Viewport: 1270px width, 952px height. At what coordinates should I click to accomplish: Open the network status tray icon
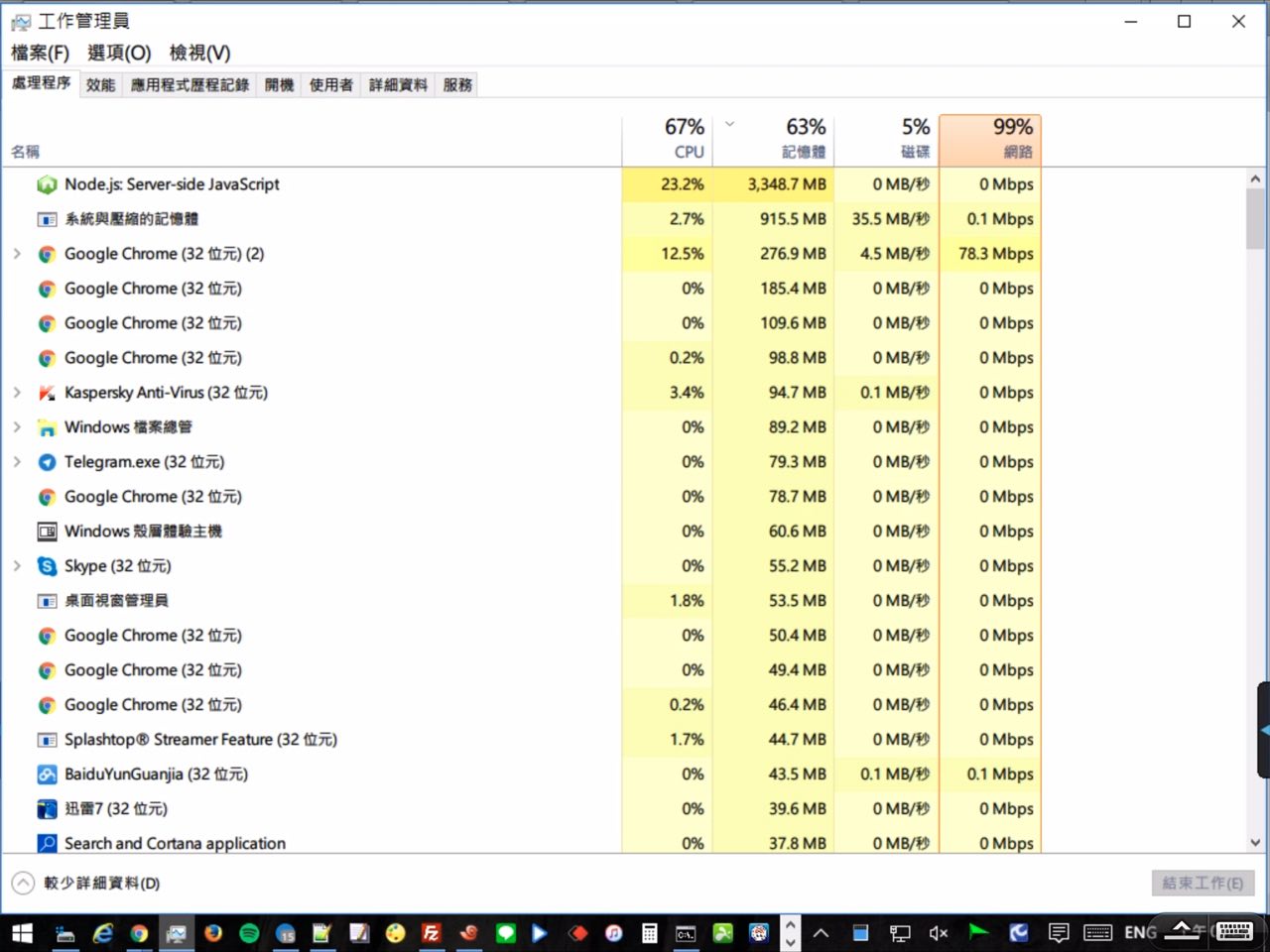coord(900,933)
